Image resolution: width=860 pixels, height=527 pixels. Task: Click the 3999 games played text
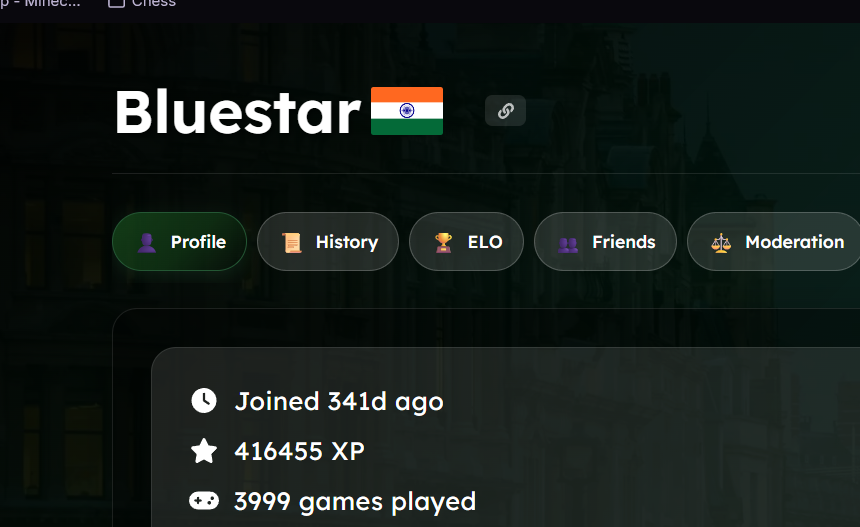click(x=355, y=502)
